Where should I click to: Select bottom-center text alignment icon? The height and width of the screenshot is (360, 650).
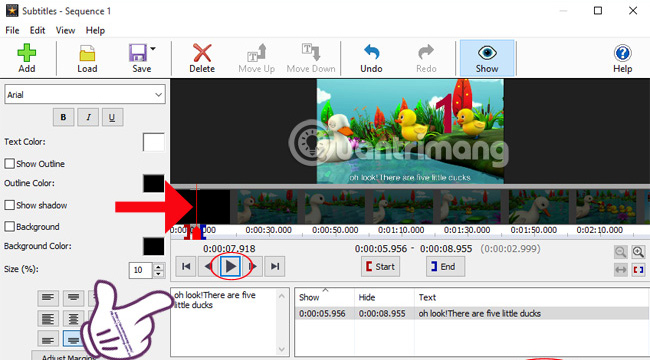[x=73, y=340]
